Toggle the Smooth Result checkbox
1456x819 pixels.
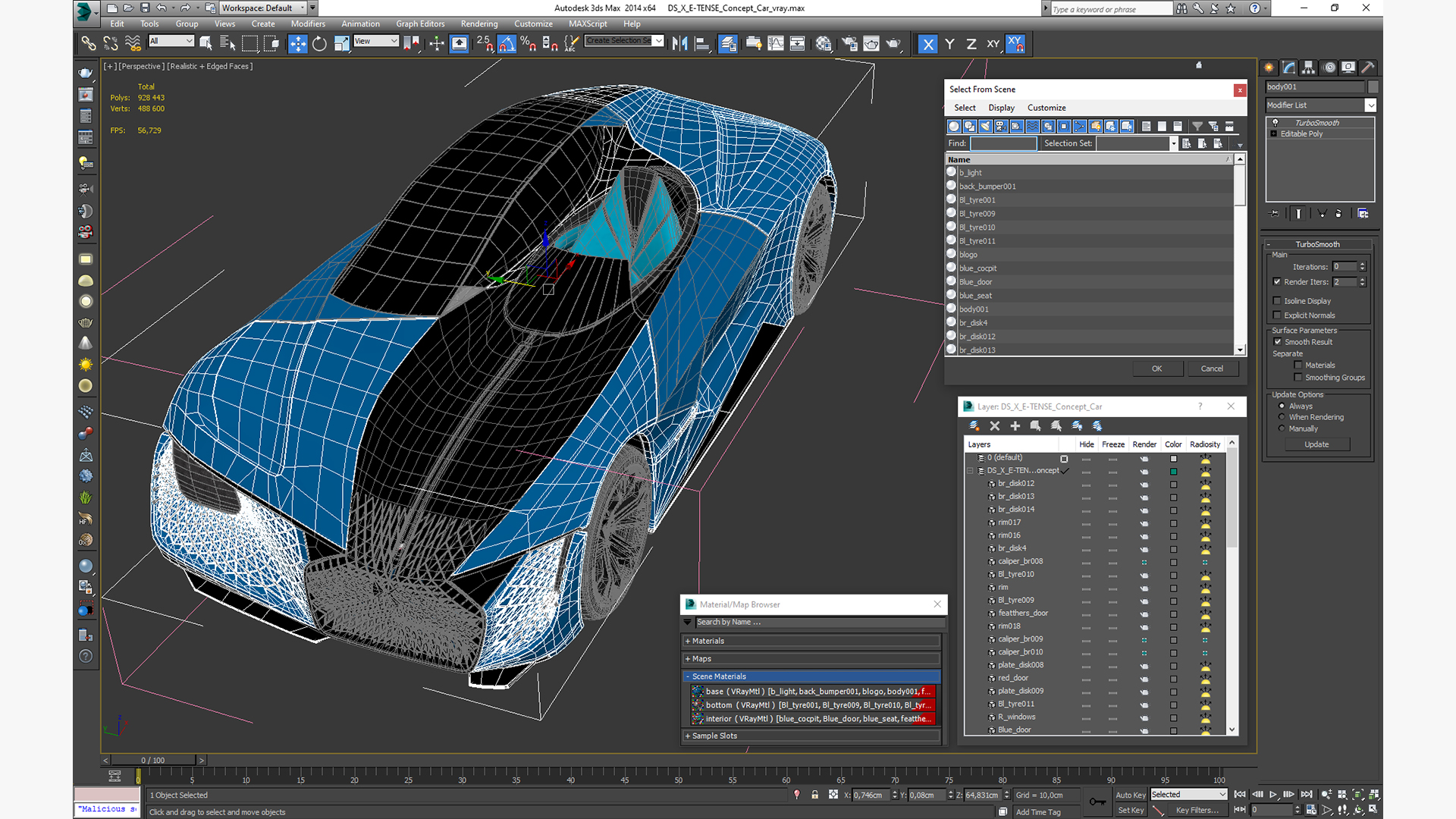[x=1277, y=341]
